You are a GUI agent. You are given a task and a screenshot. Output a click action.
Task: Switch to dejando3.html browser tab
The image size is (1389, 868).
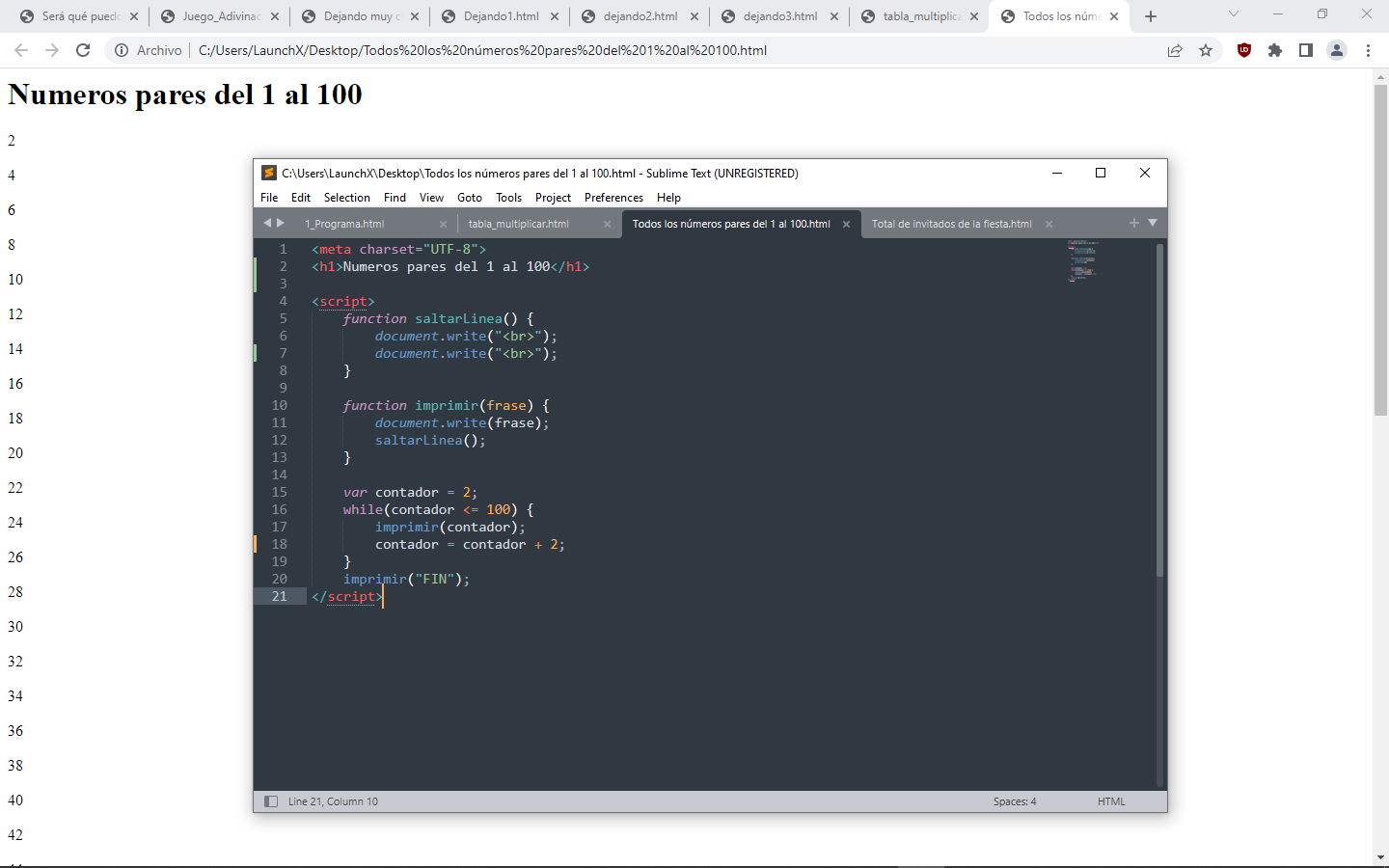780,16
